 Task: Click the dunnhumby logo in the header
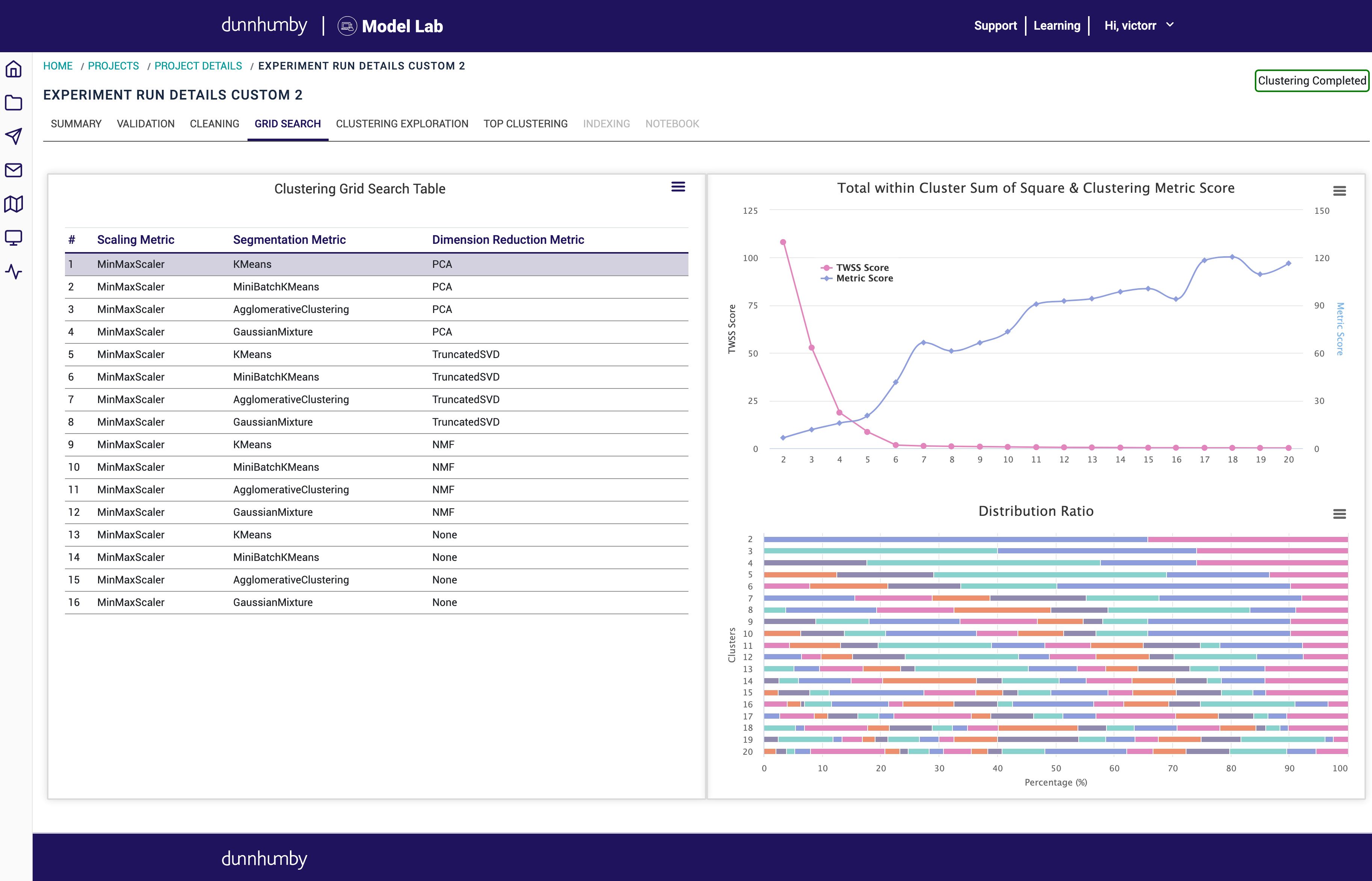[264, 25]
